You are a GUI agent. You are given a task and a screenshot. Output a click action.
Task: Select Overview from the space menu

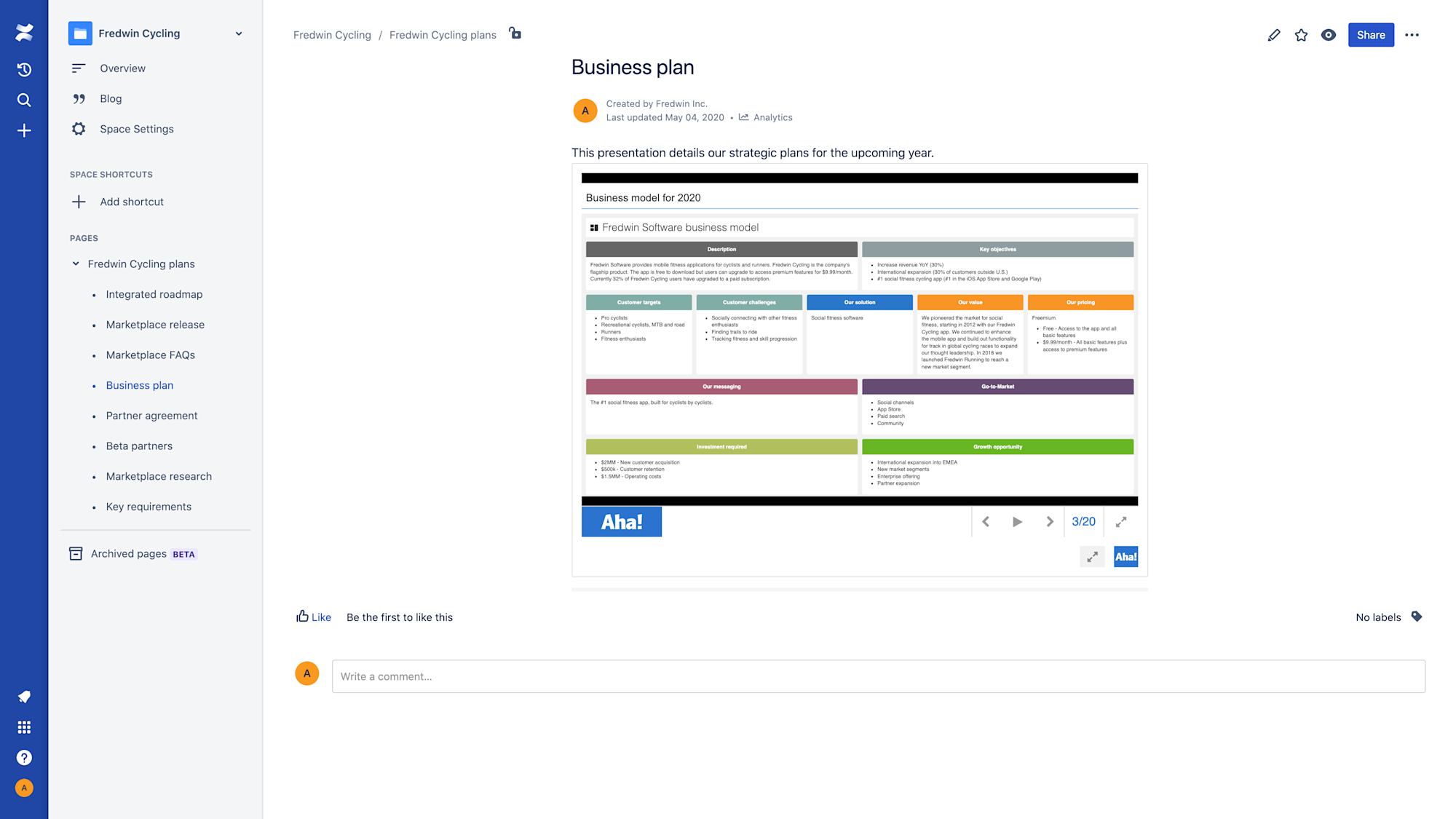[x=122, y=68]
